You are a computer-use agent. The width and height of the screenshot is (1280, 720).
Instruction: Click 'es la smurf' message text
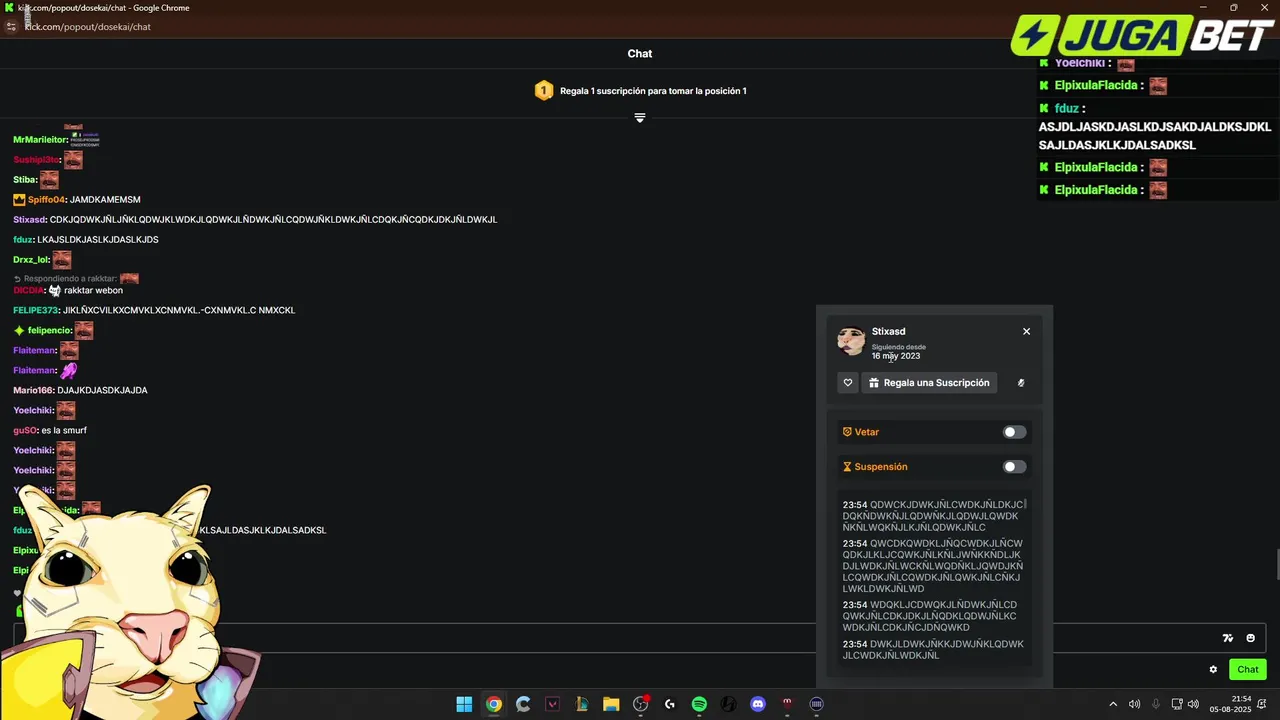(x=64, y=430)
